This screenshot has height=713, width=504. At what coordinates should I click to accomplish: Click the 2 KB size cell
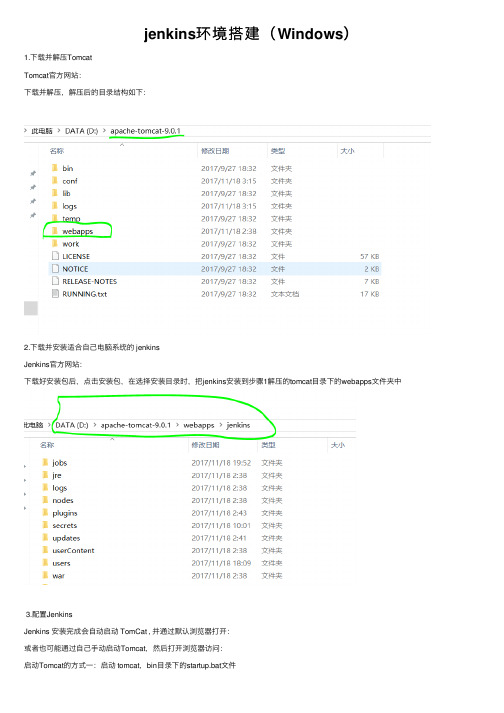pos(372,269)
